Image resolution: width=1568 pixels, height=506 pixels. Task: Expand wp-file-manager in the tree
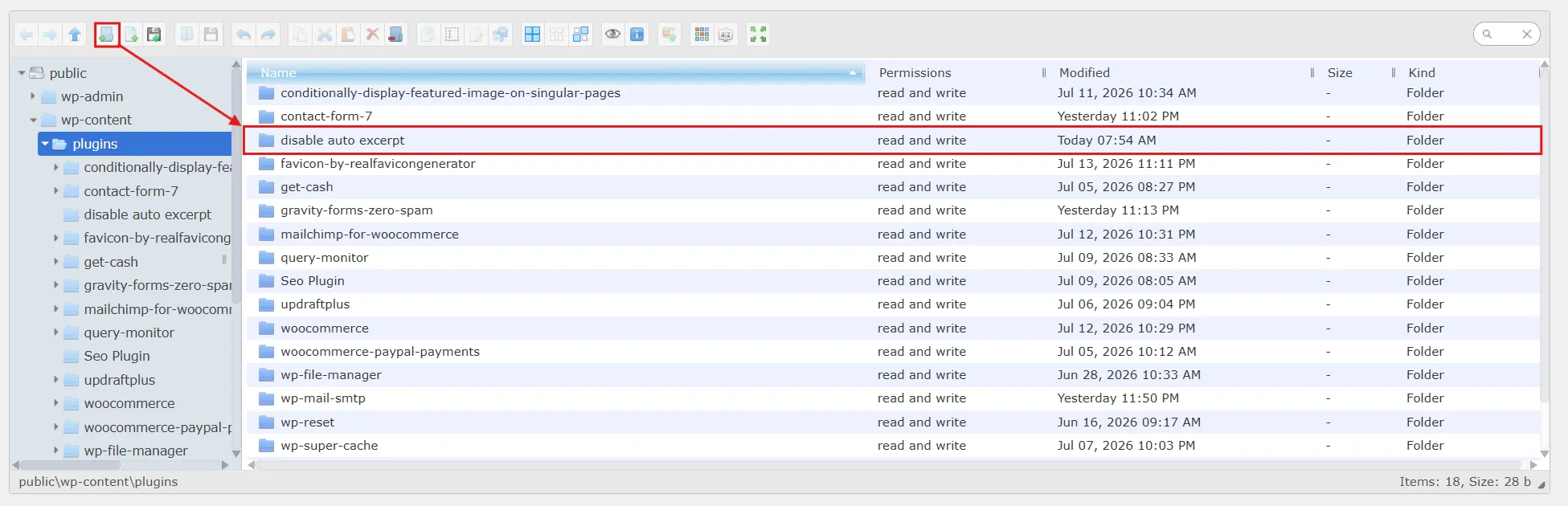55,451
